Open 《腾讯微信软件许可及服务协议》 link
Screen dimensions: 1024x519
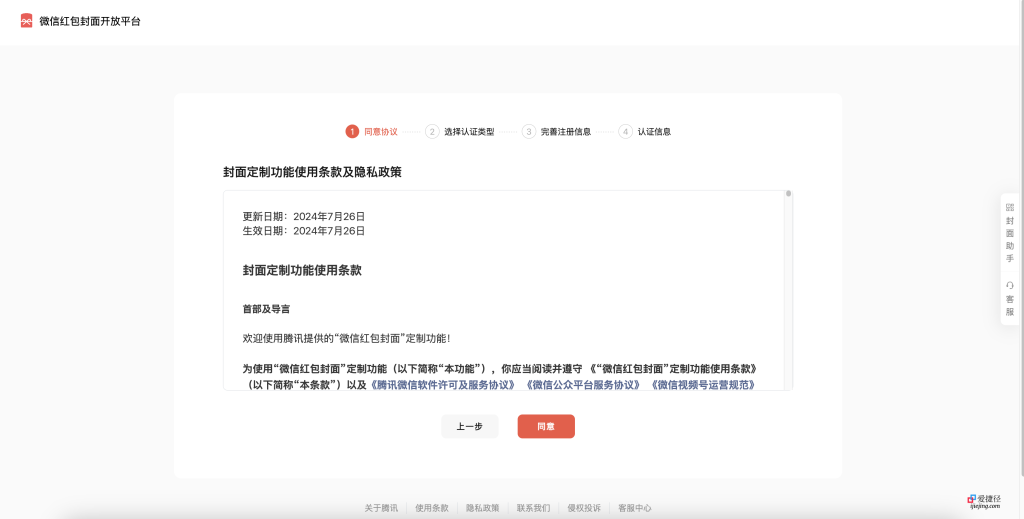(443, 385)
